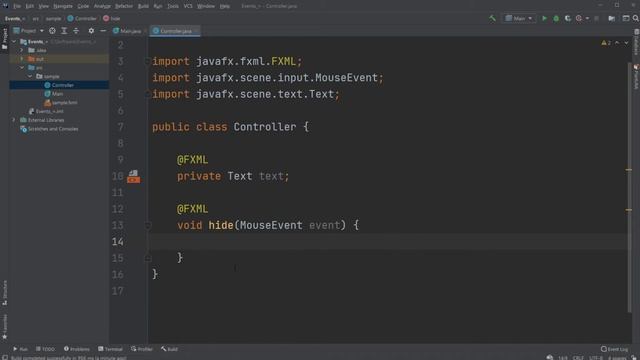Open the Terminal tool window button
Viewport: 640px width, 360px height.
[x=110, y=349]
